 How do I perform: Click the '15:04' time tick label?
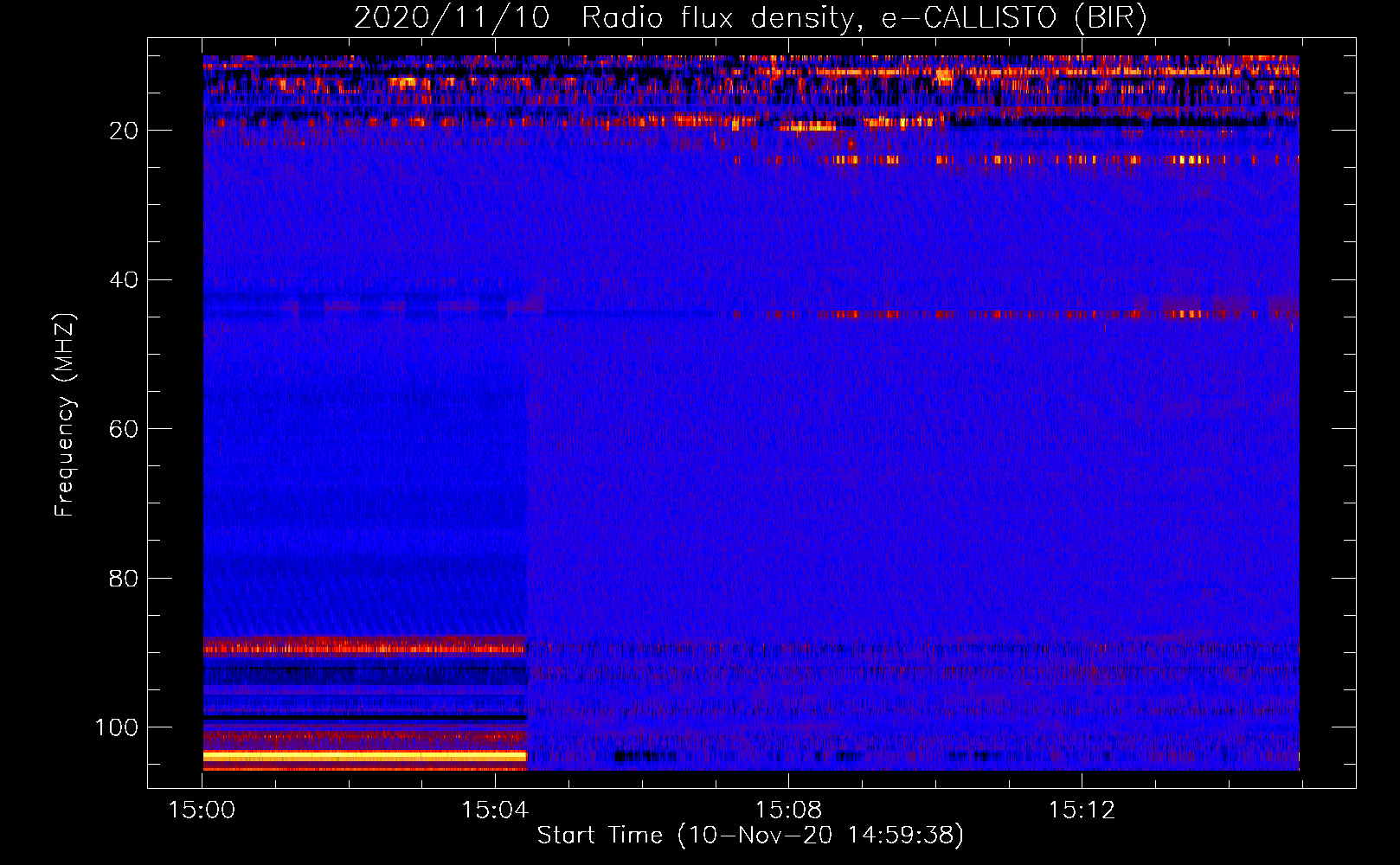coord(495,811)
